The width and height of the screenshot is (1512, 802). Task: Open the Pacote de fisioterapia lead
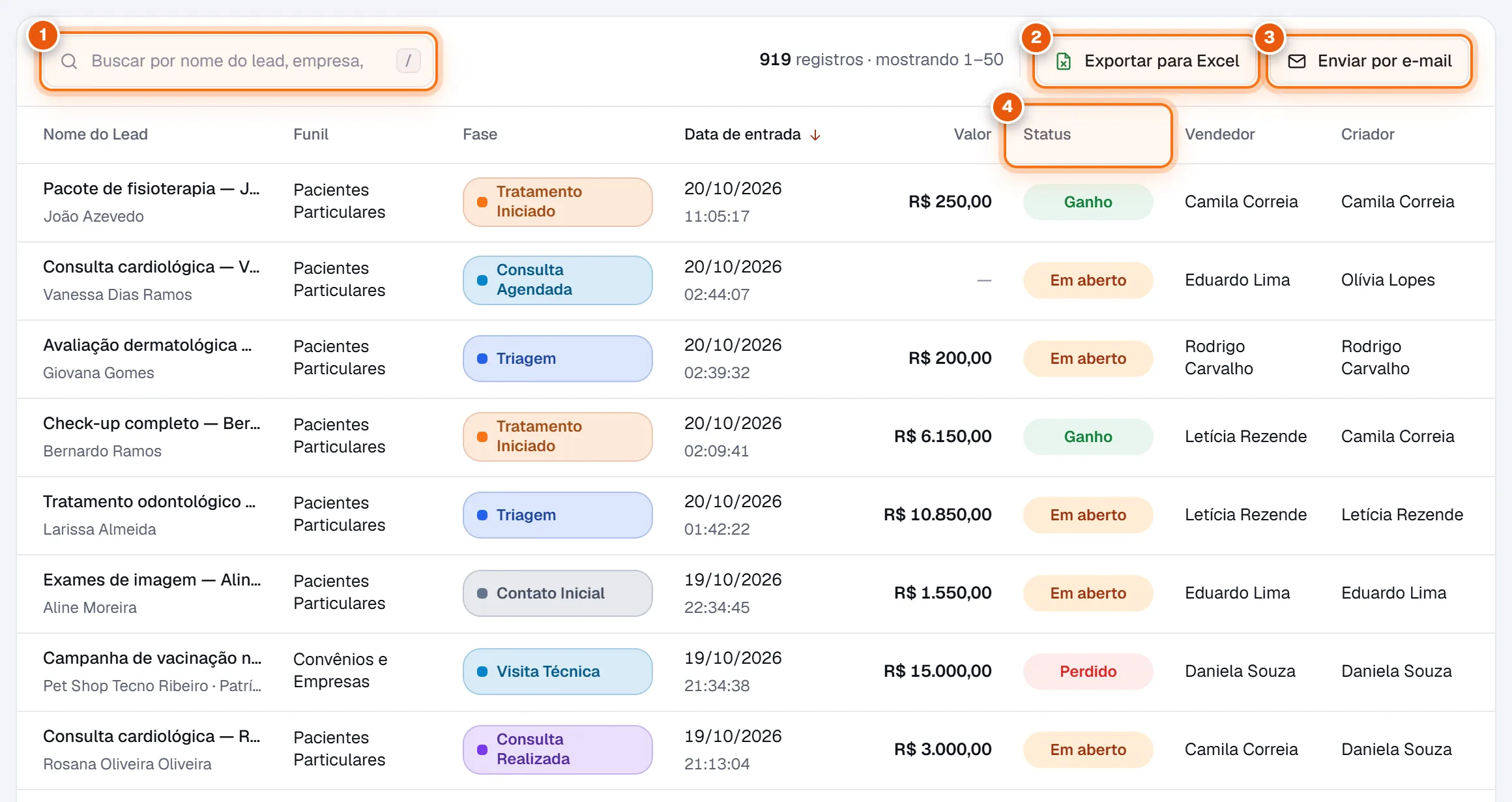pos(151,189)
